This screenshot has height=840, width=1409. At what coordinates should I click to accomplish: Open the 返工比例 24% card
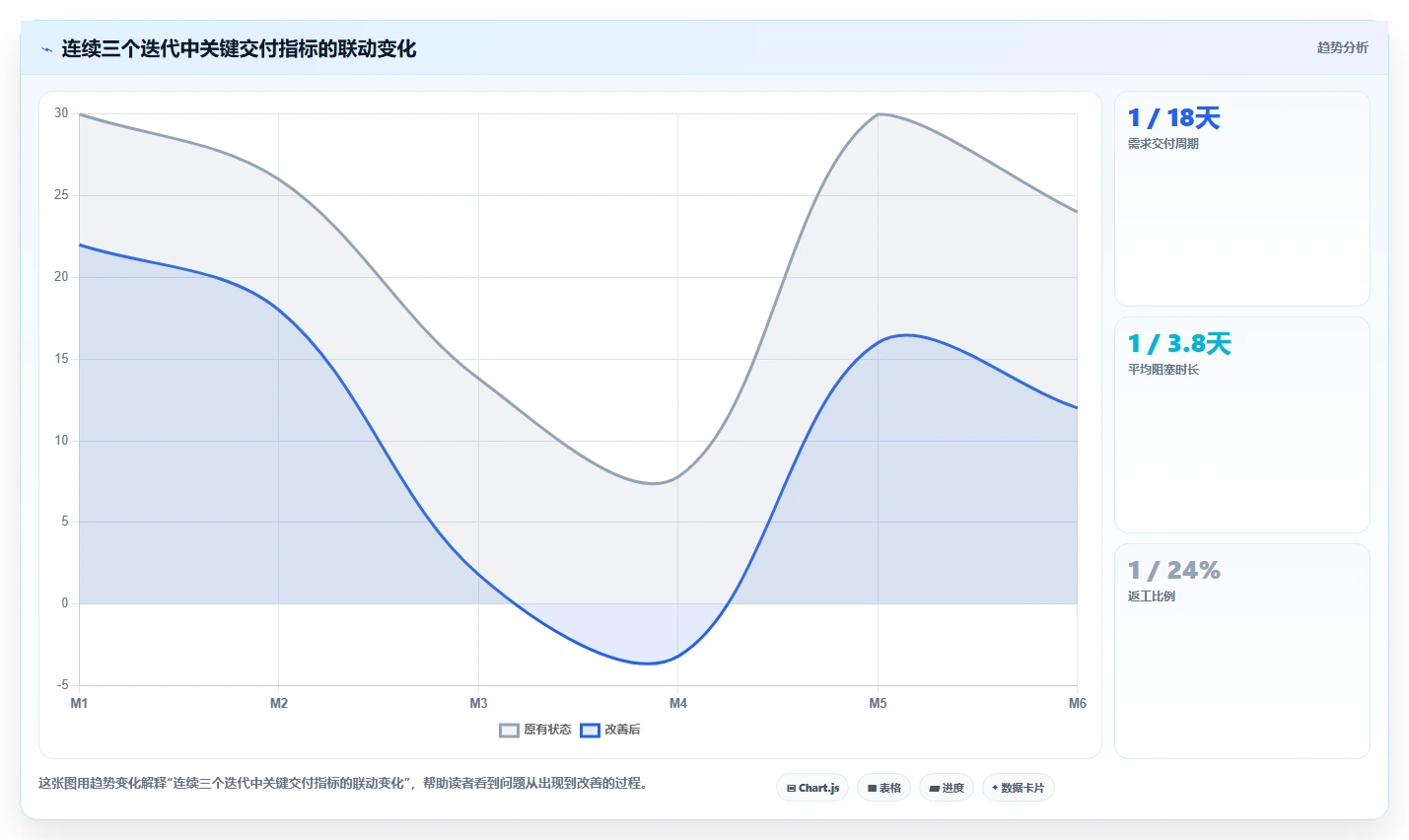1241,651
